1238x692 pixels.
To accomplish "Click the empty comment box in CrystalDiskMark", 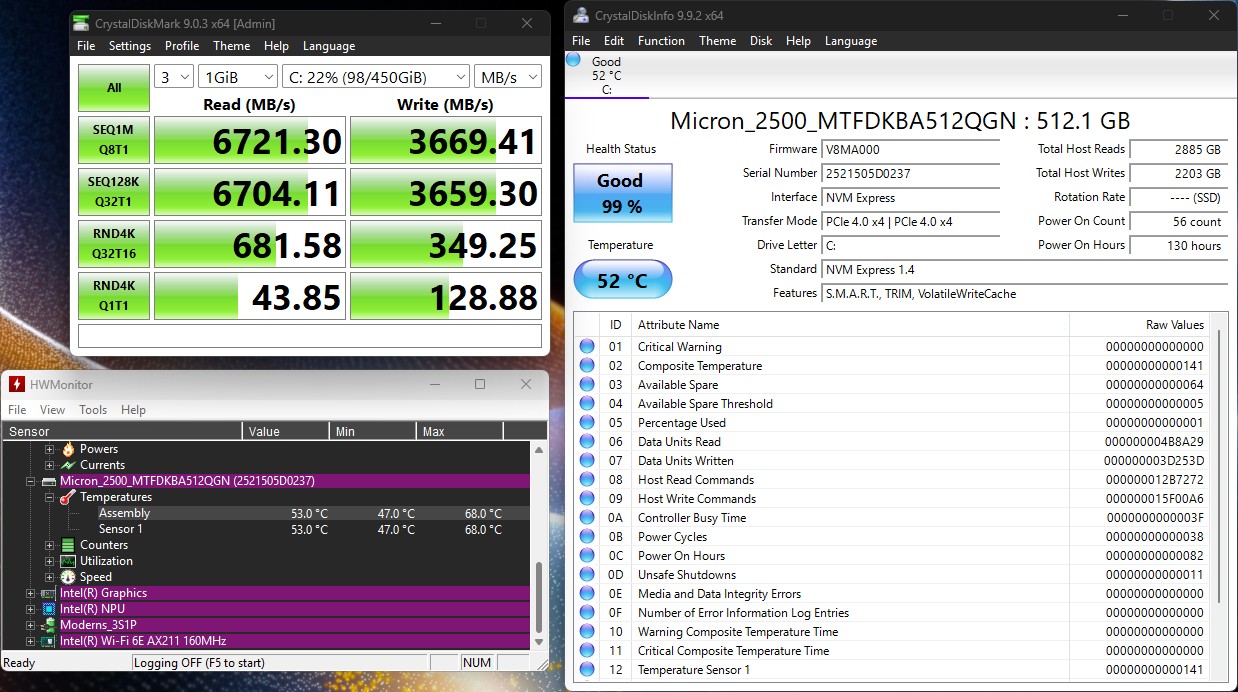I will click(x=310, y=336).
